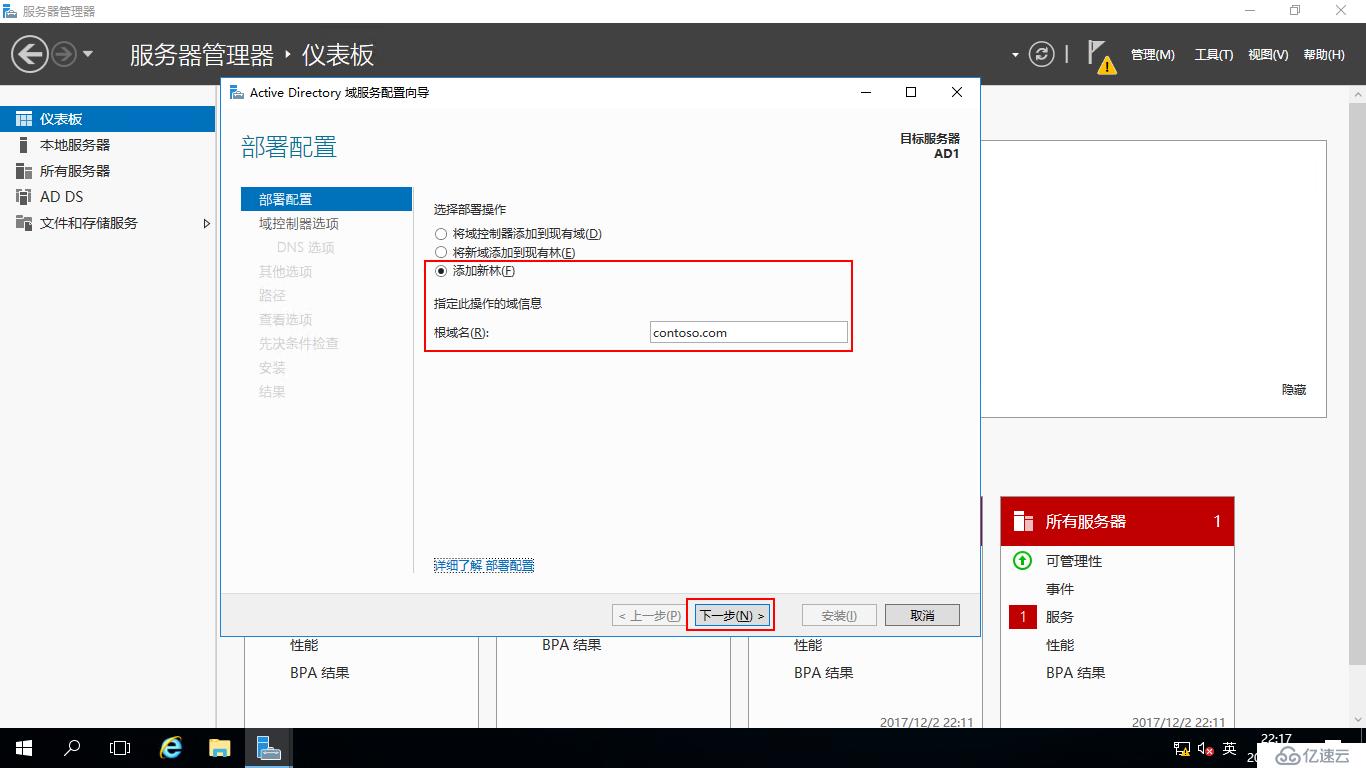
Task: Click the back navigation arrow in Server Manager
Action: click(x=30, y=53)
